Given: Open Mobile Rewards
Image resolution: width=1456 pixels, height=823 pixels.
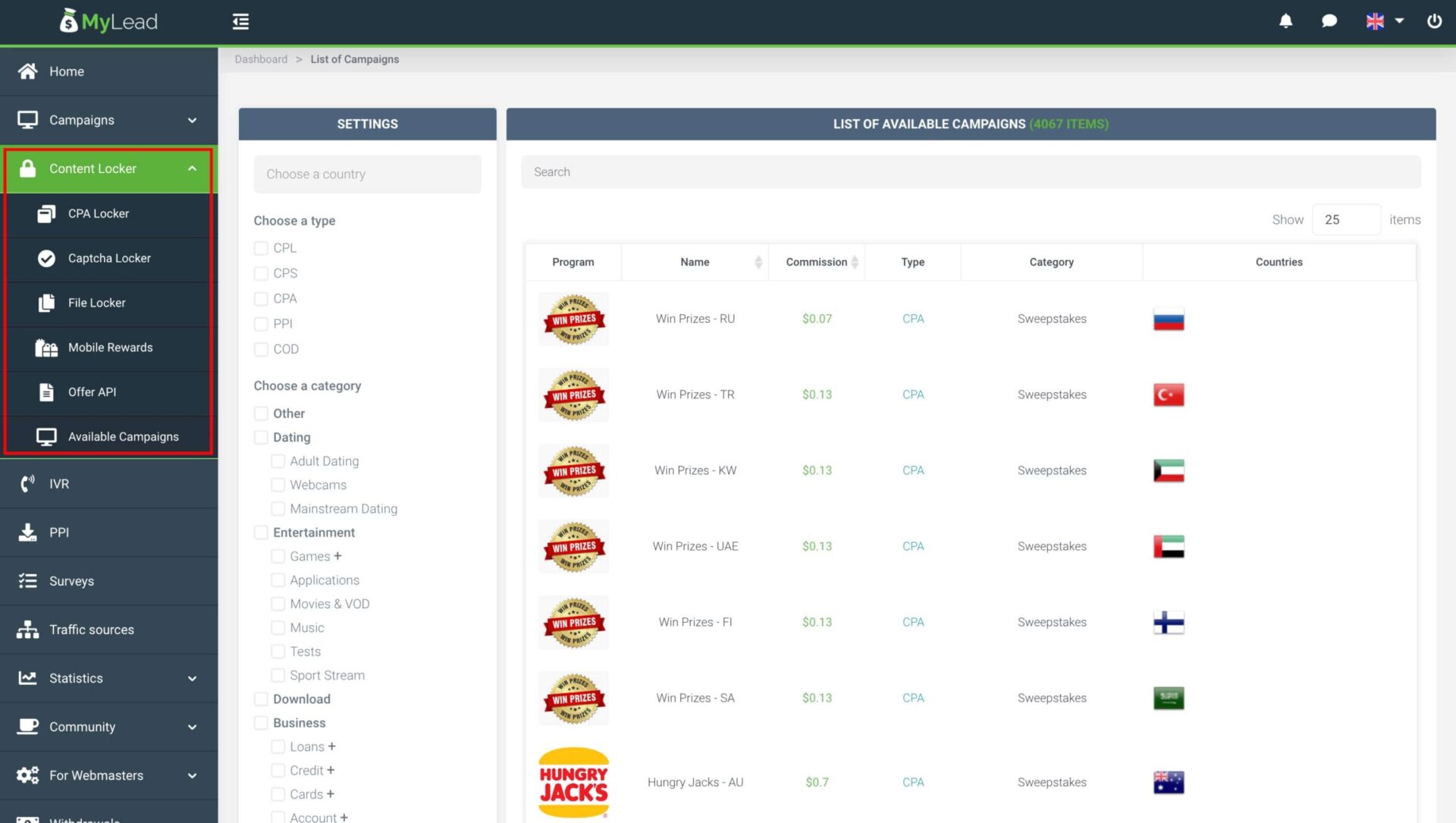Looking at the screenshot, I should (110, 347).
